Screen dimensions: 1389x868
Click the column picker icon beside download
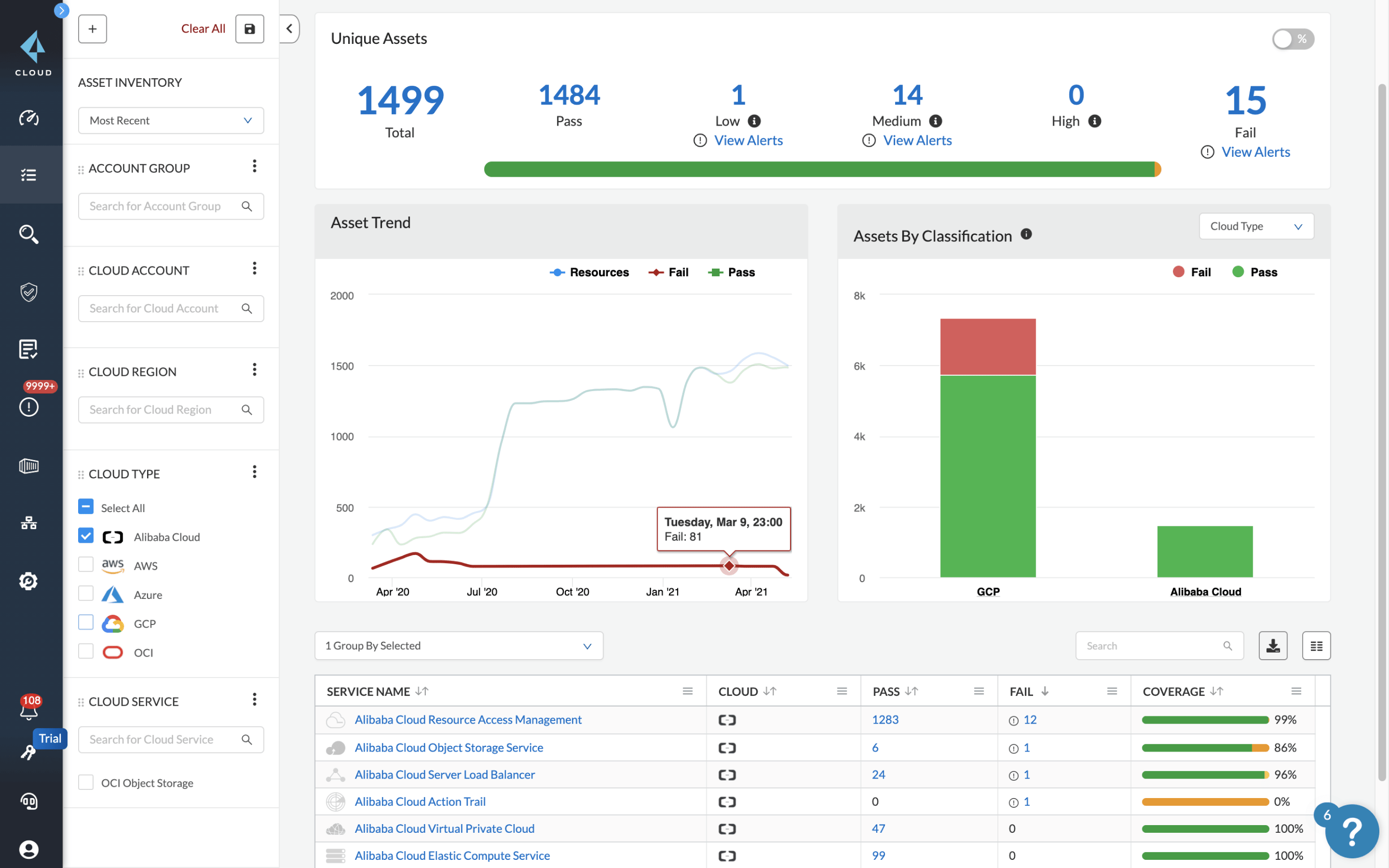click(x=1316, y=646)
